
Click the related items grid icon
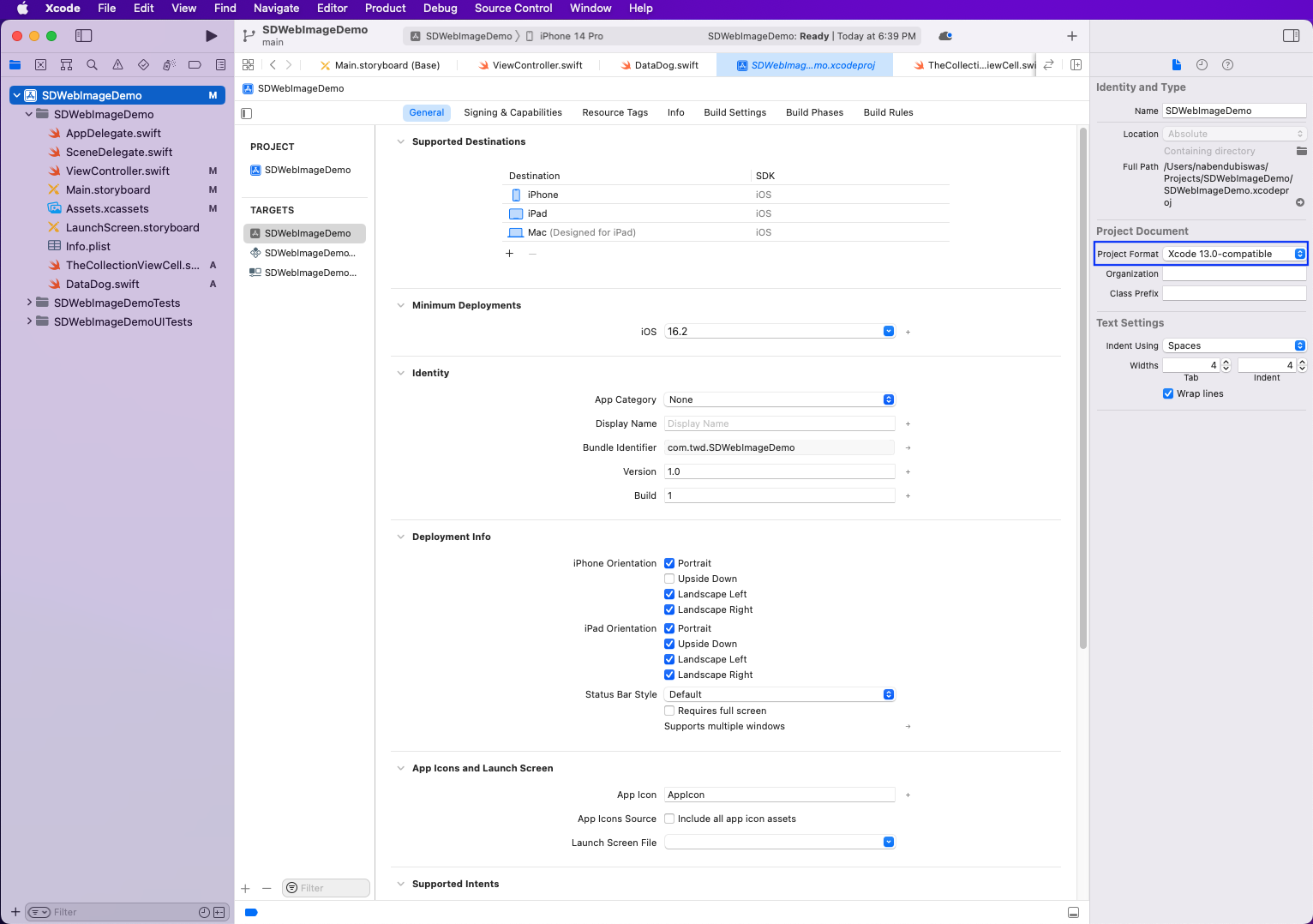pos(248,65)
